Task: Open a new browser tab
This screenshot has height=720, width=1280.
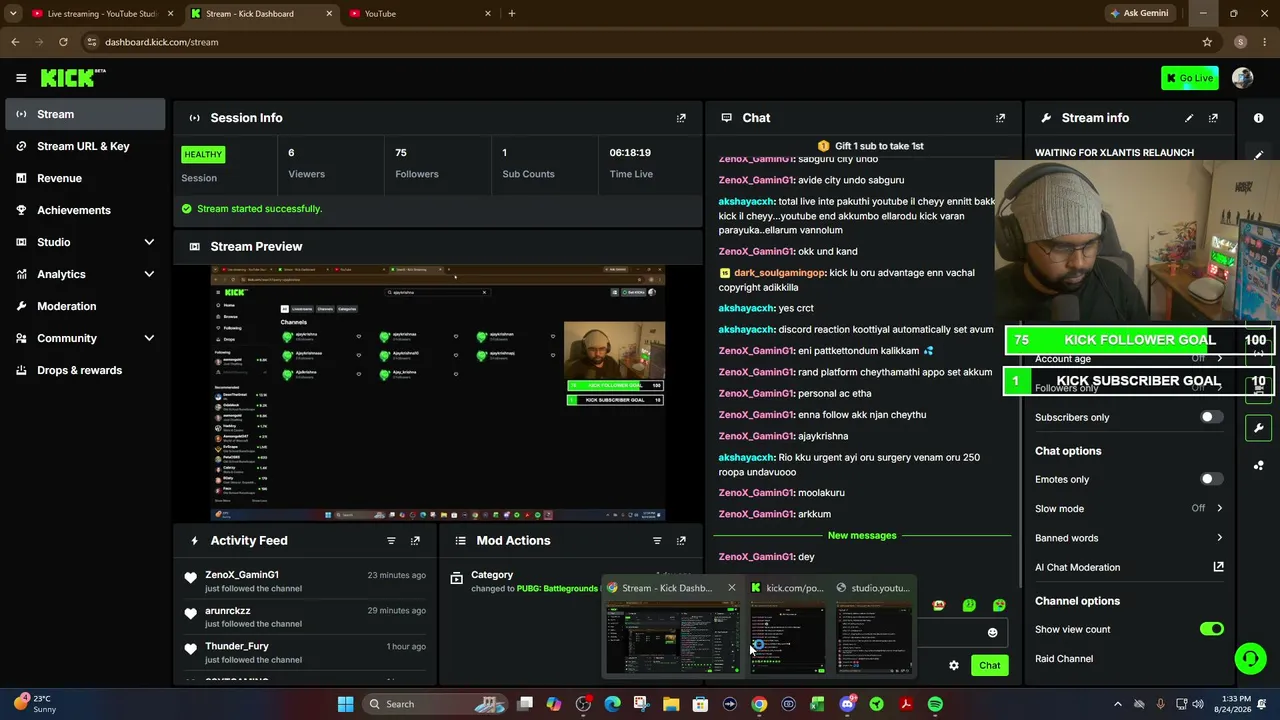Action: pos(511,14)
